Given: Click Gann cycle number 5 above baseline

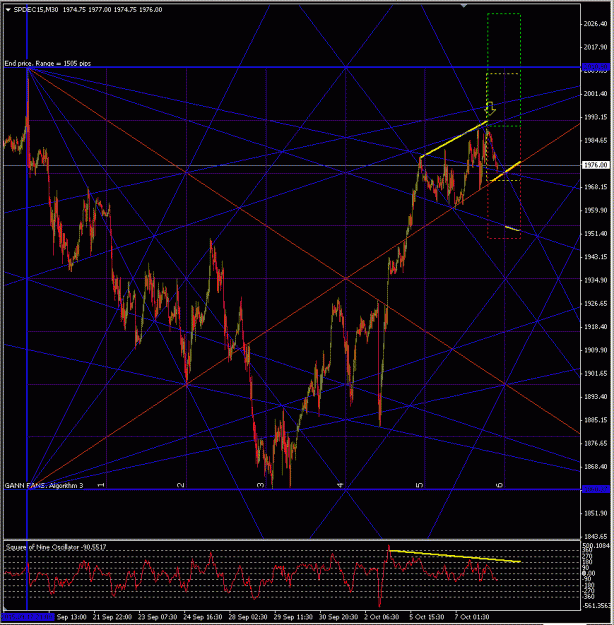Looking at the screenshot, I should pyautogui.click(x=420, y=485).
